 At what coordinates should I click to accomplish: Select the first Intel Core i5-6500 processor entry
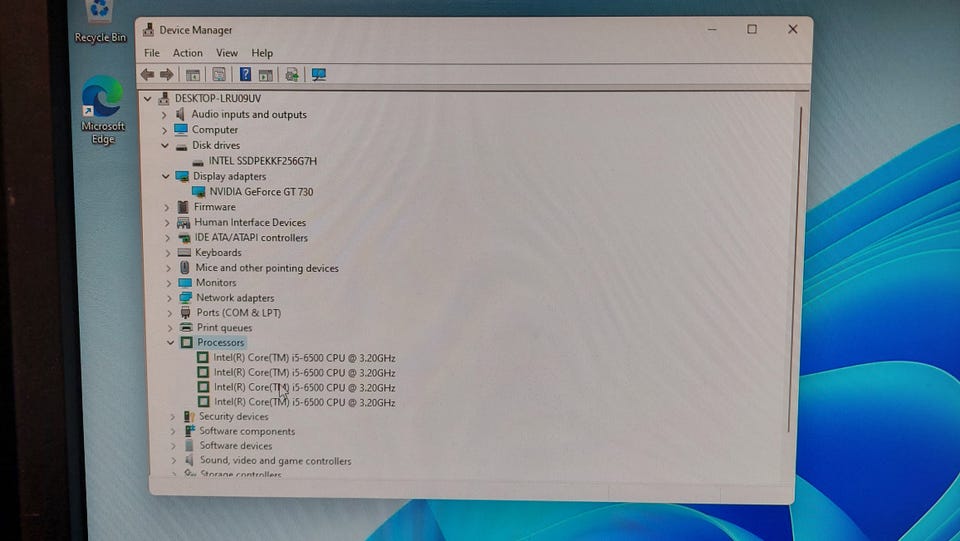304,358
